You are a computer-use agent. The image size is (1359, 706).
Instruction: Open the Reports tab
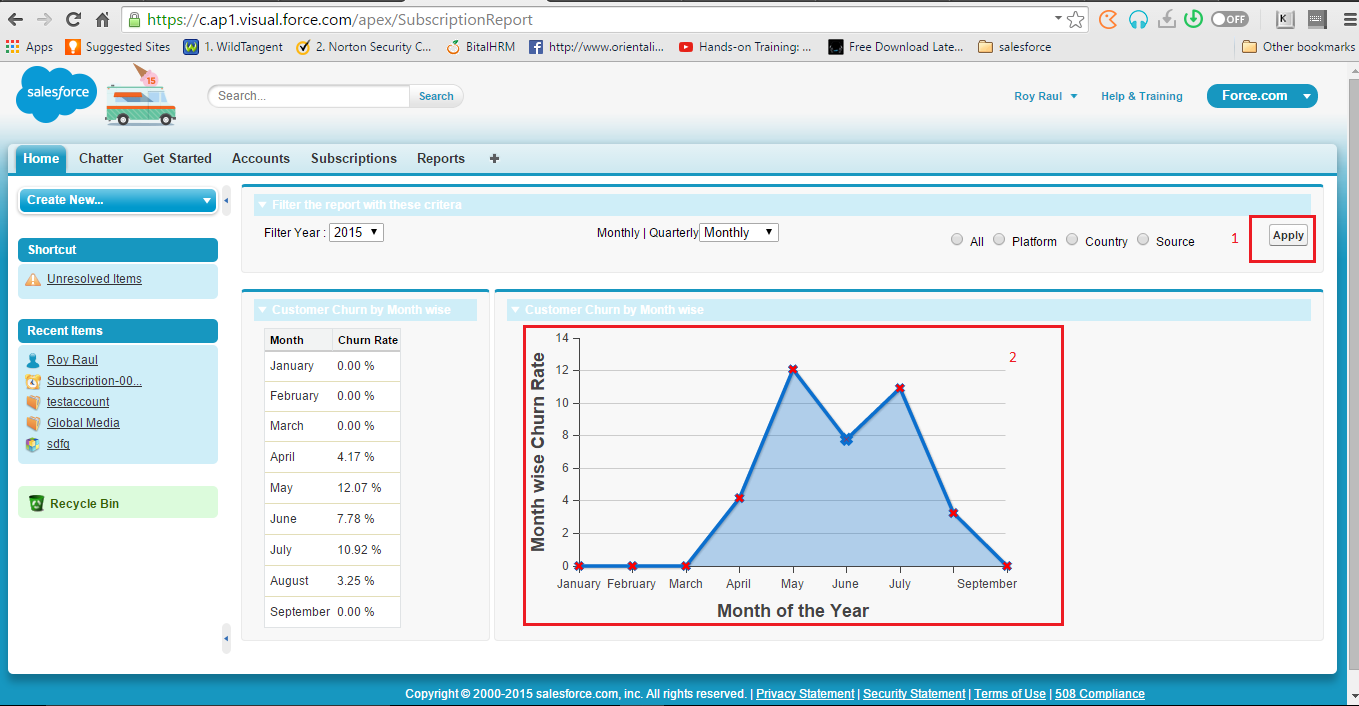click(440, 158)
